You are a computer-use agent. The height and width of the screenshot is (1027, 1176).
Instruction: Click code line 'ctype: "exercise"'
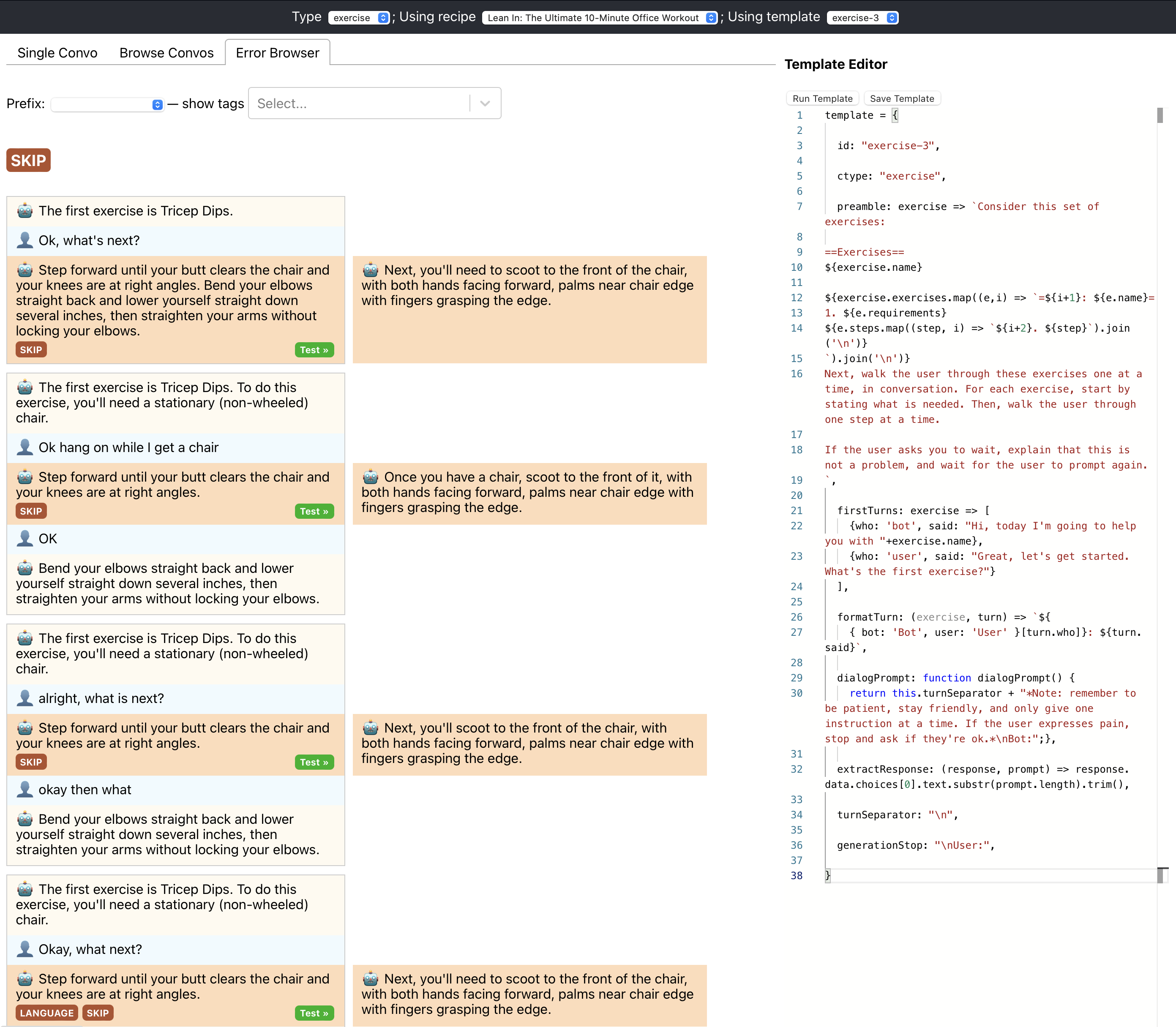coord(891,176)
